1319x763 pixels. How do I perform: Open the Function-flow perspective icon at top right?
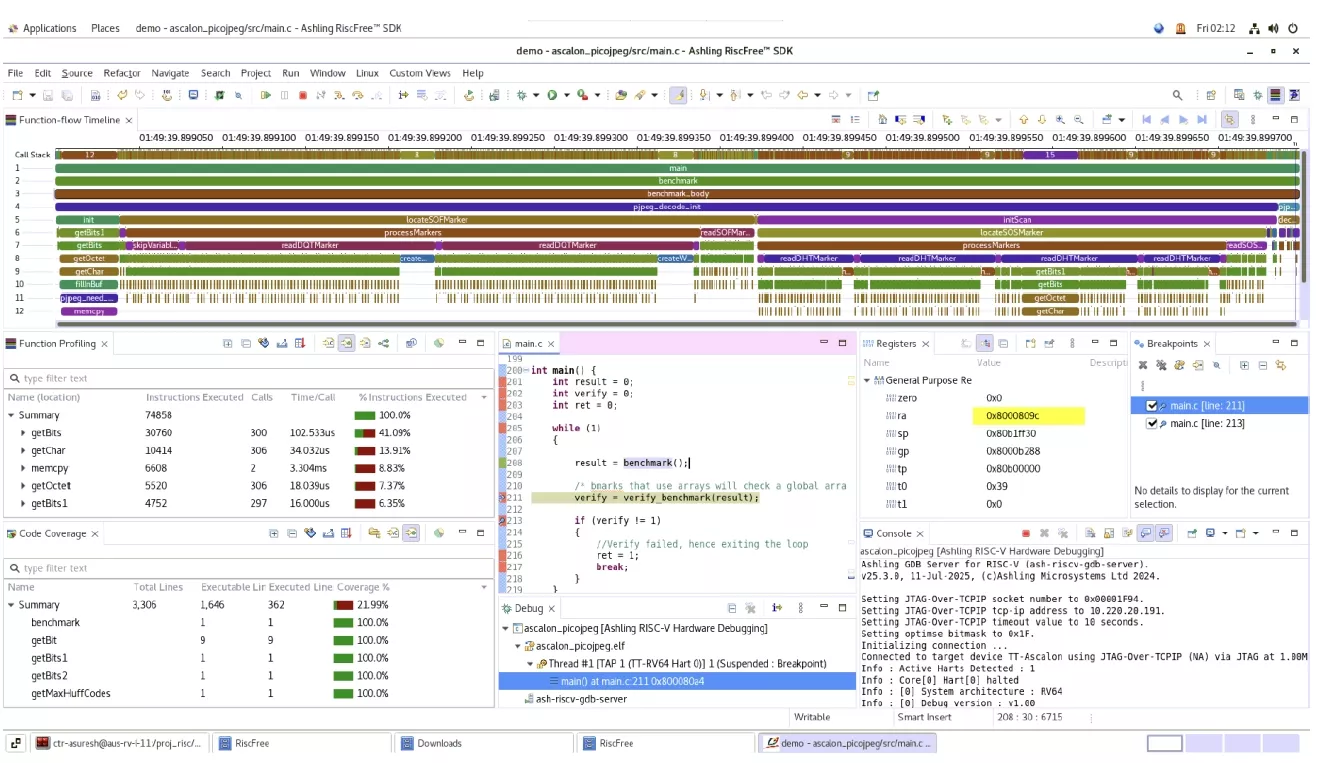point(1275,95)
